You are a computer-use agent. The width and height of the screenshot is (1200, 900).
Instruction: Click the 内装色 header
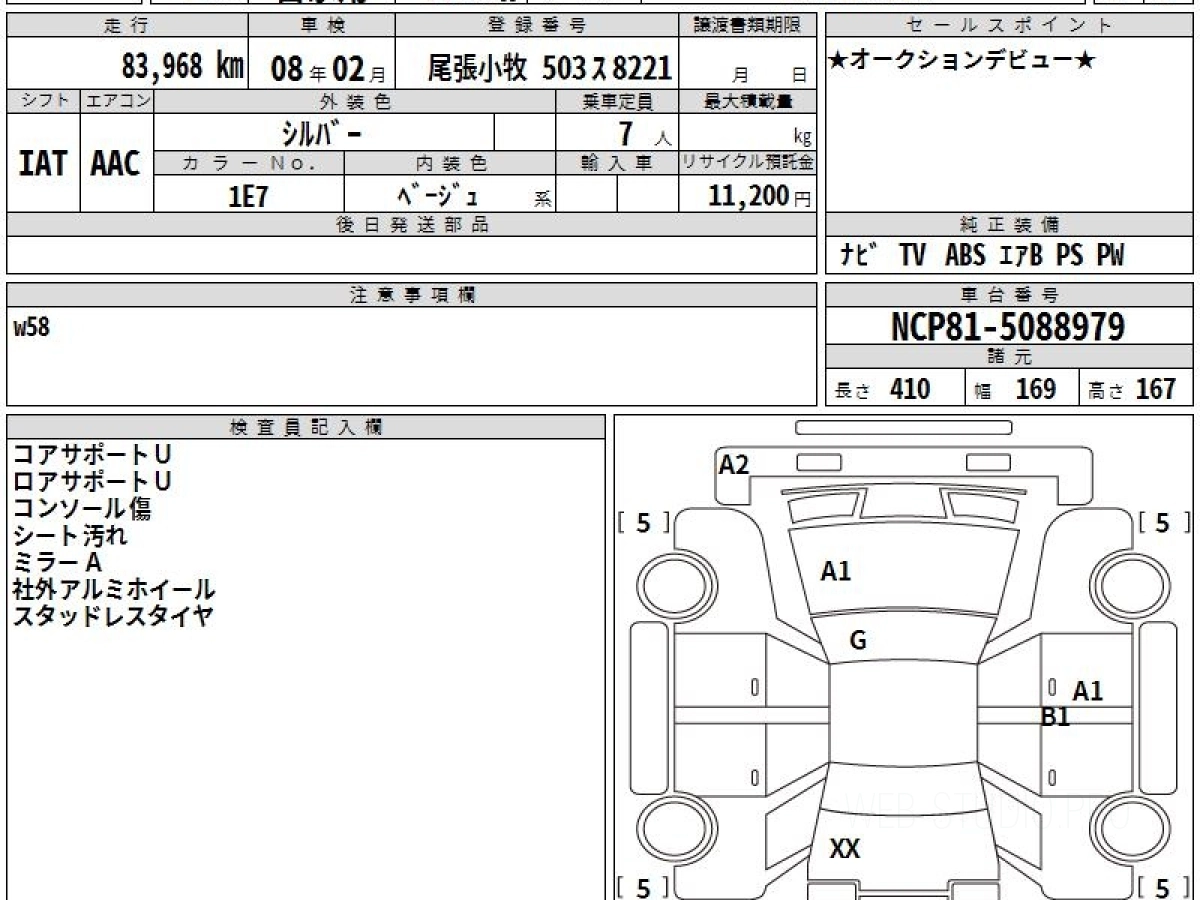[x=451, y=163]
